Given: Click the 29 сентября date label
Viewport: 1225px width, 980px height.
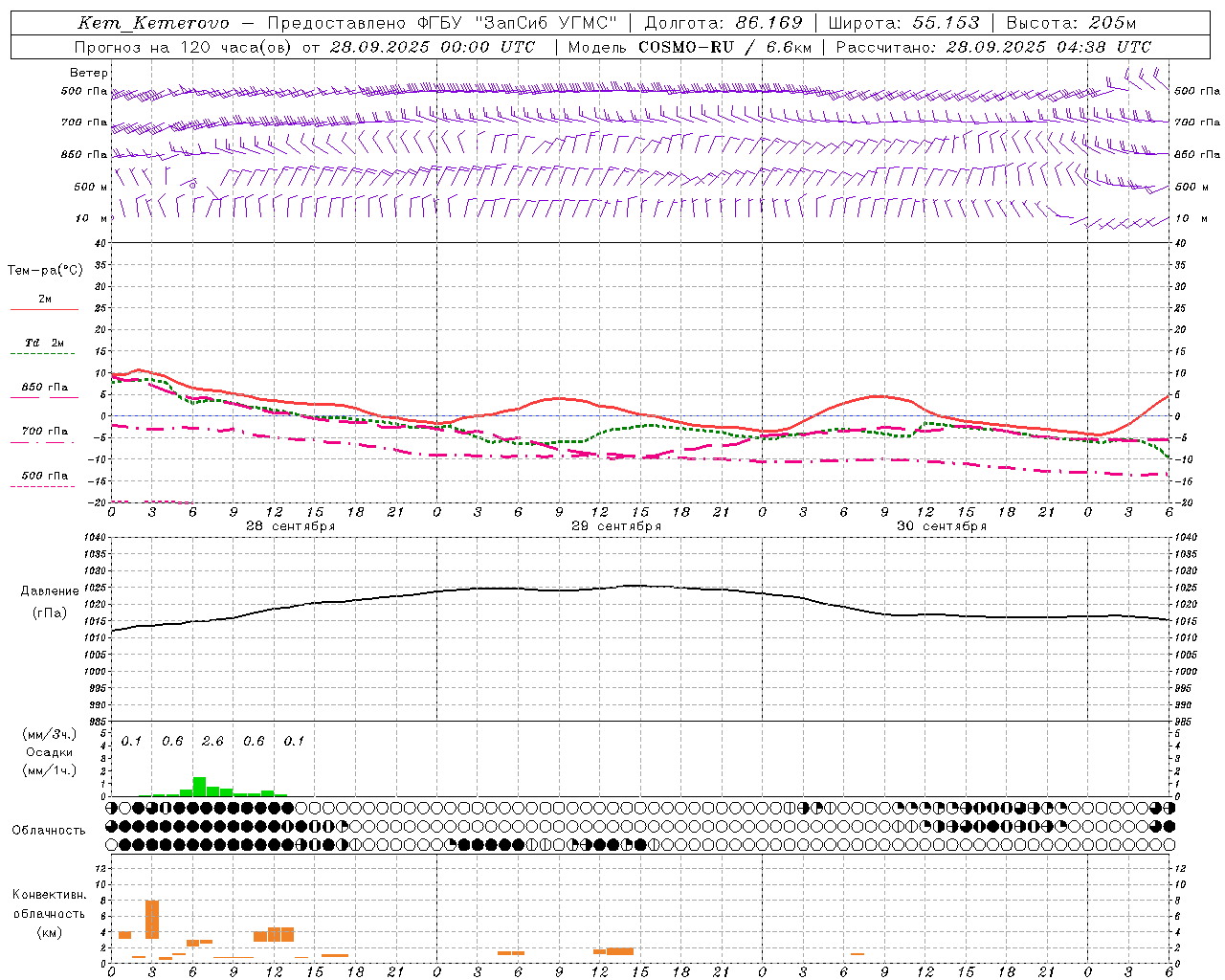Looking at the screenshot, I should (x=615, y=526).
